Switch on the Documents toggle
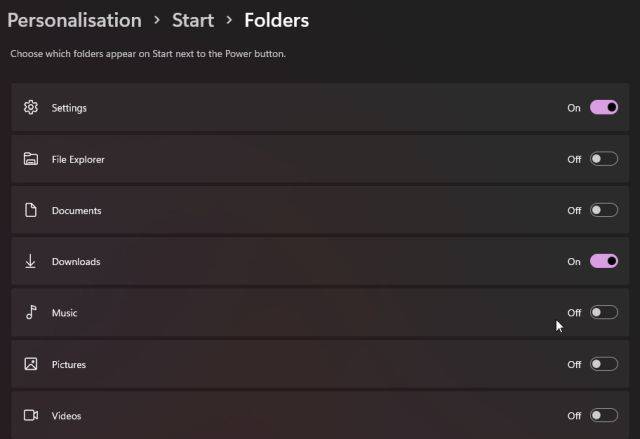This screenshot has width=640, height=439. click(x=603, y=210)
